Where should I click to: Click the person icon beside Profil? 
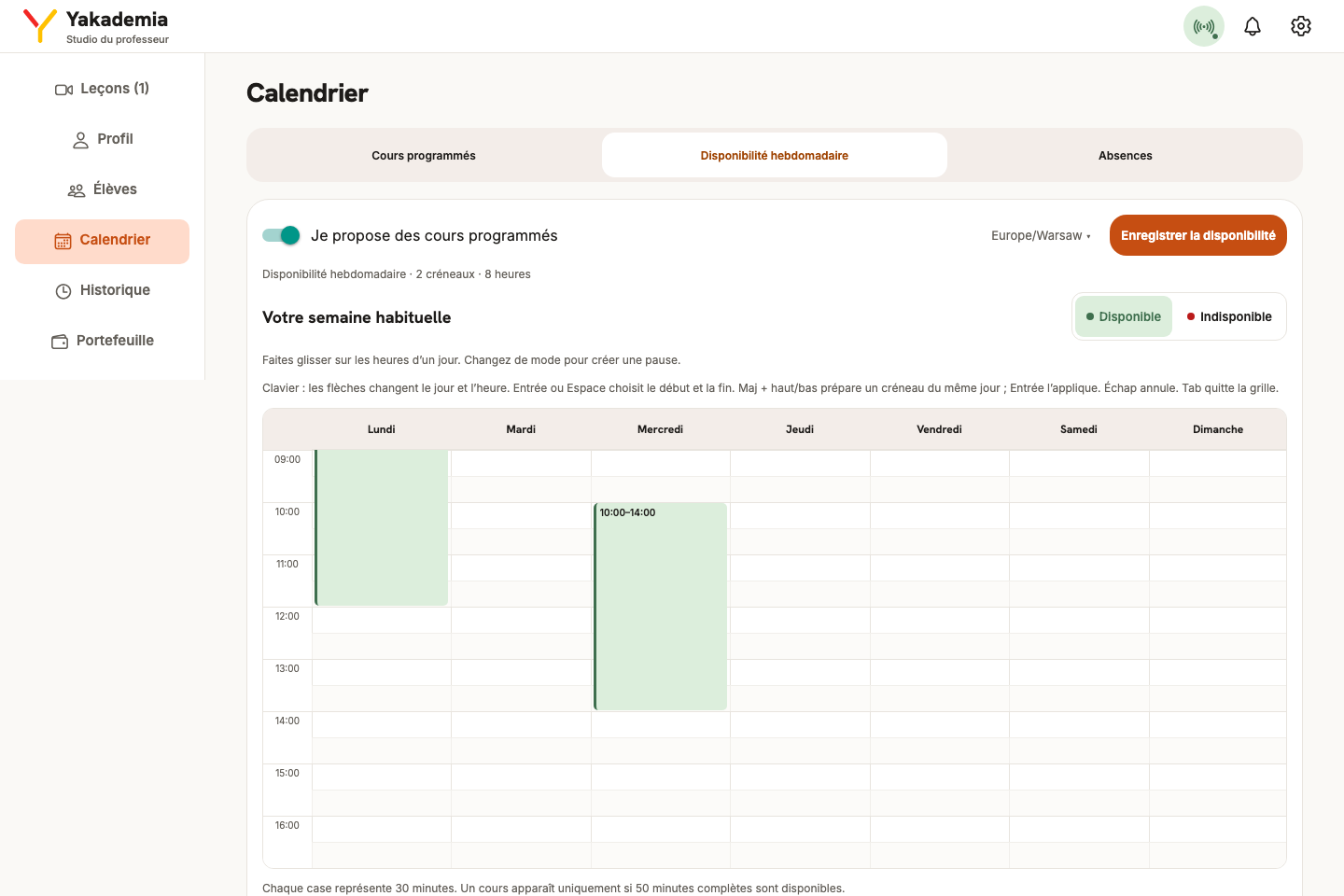click(81, 140)
